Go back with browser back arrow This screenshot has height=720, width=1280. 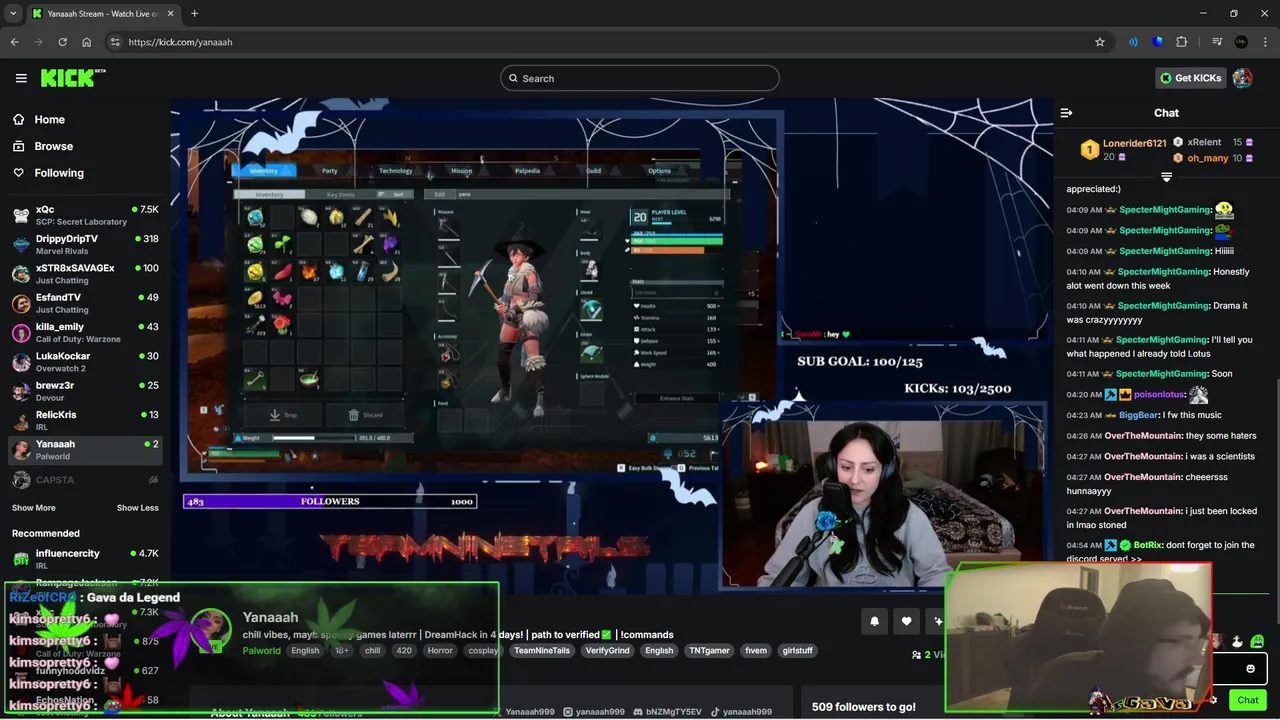coord(15,42)
